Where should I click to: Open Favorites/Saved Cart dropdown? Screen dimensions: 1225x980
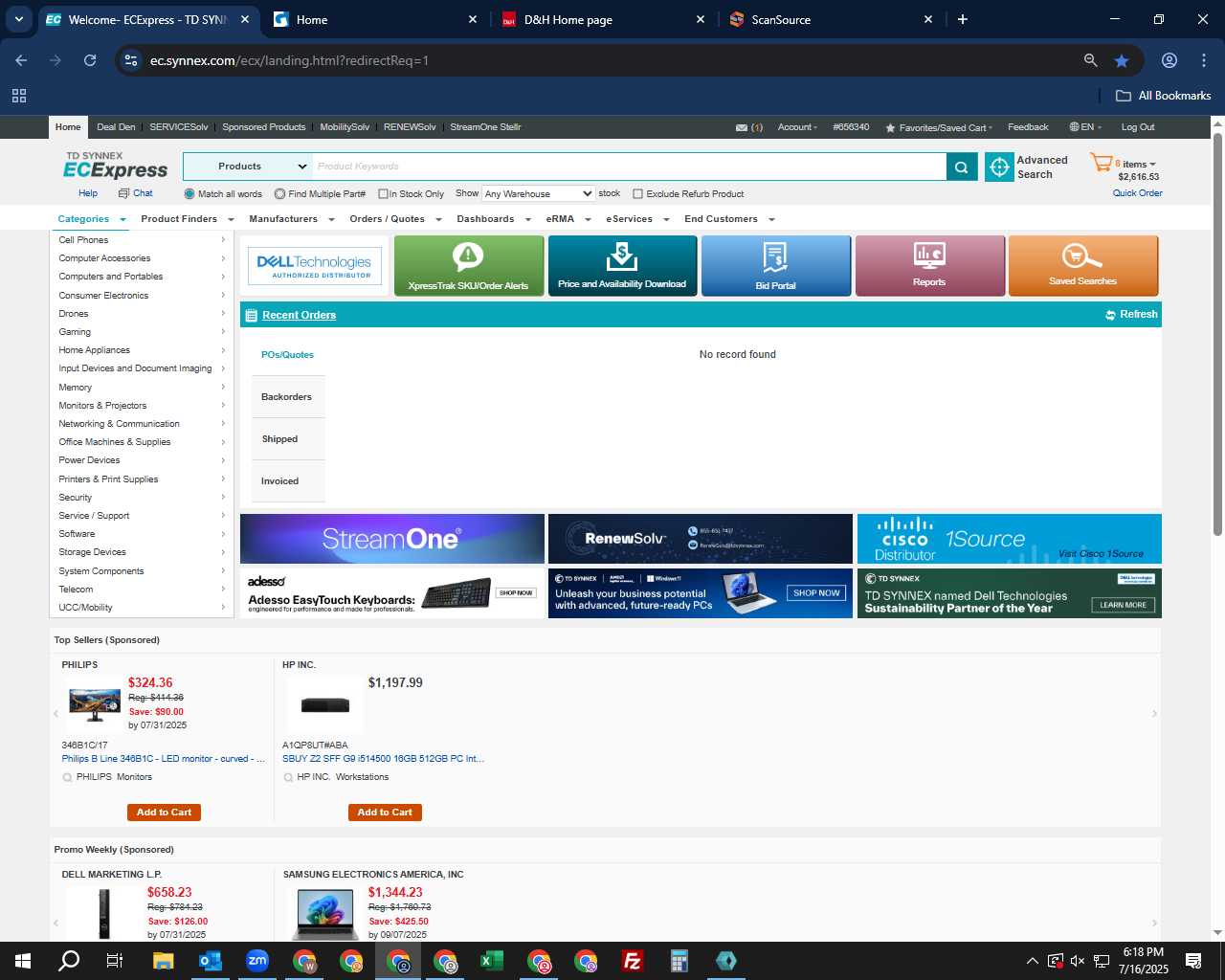pyautogui.click(x=939, y=127)
